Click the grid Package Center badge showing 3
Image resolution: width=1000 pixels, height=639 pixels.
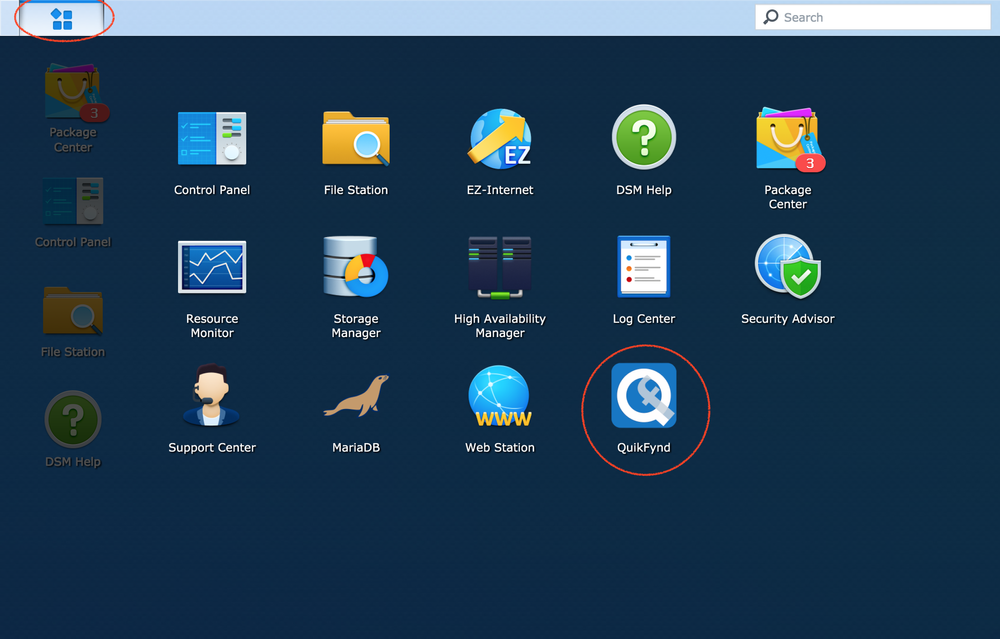810,163
